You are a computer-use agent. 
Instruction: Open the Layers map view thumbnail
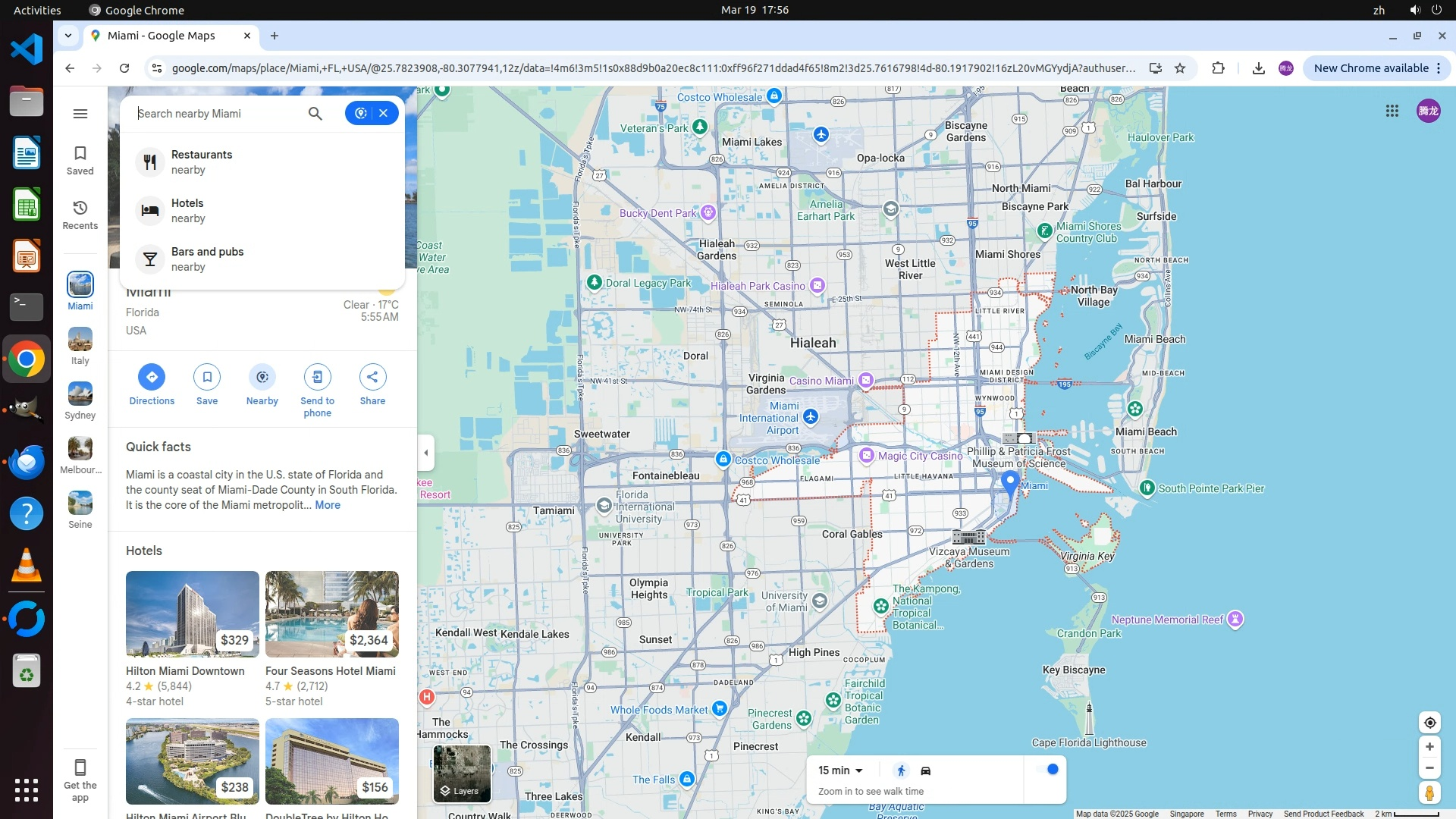(462, 773)
